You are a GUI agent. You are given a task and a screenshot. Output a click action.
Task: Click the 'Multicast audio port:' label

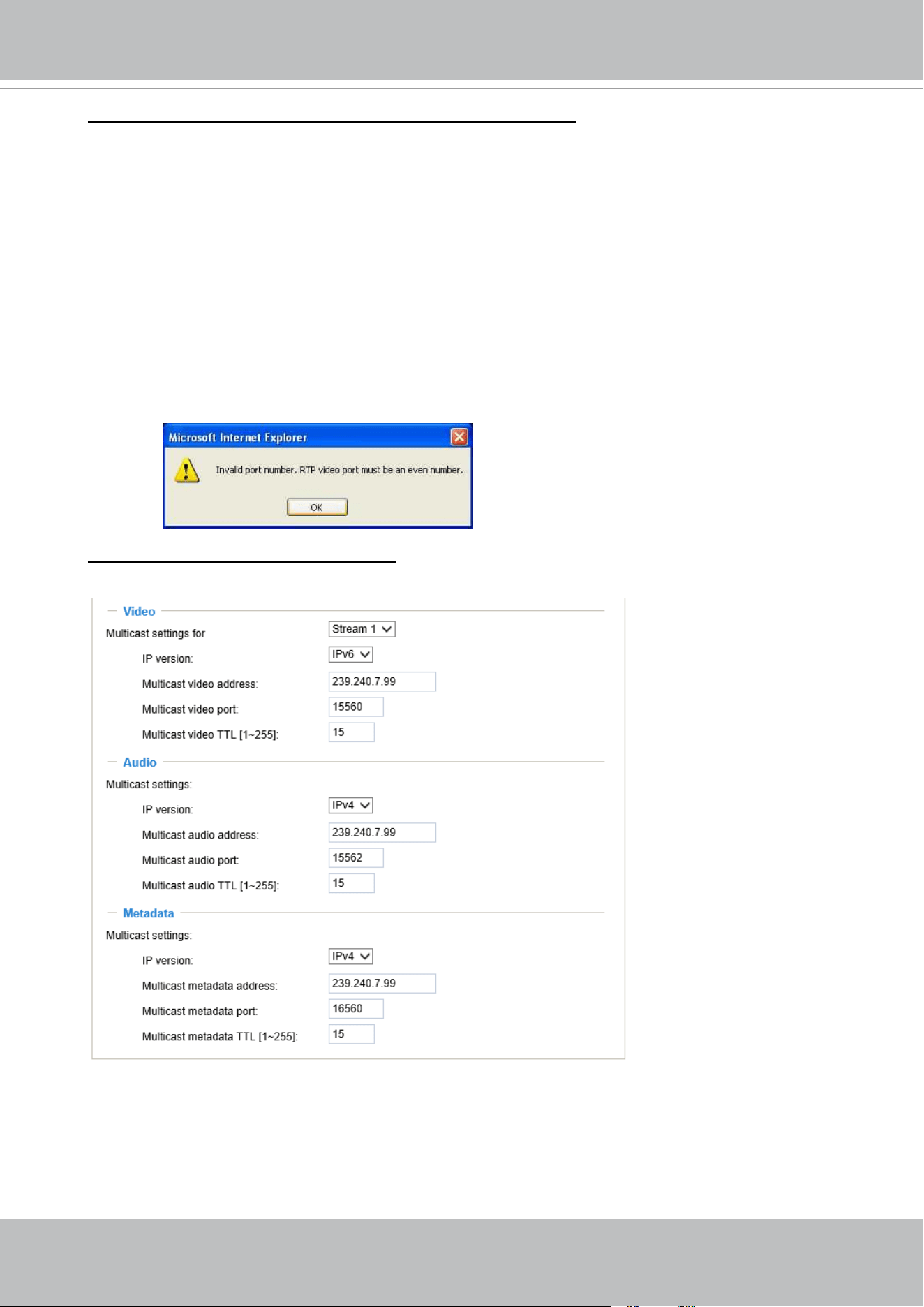(x=191, y=860)
